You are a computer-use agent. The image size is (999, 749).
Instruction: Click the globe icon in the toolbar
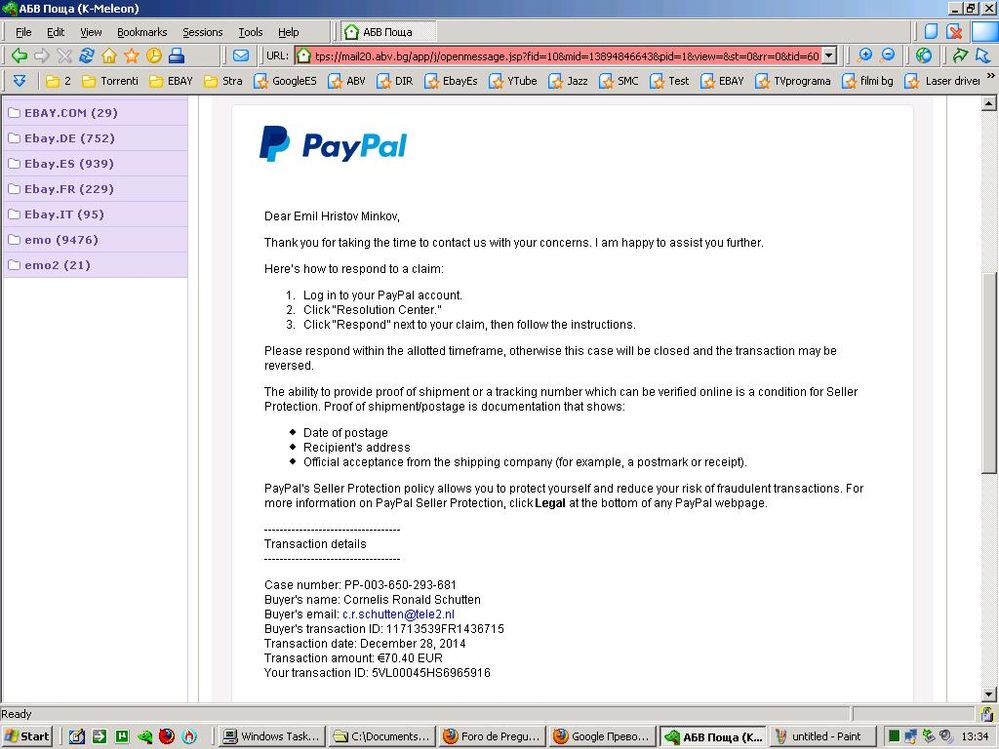pos(923,56)
